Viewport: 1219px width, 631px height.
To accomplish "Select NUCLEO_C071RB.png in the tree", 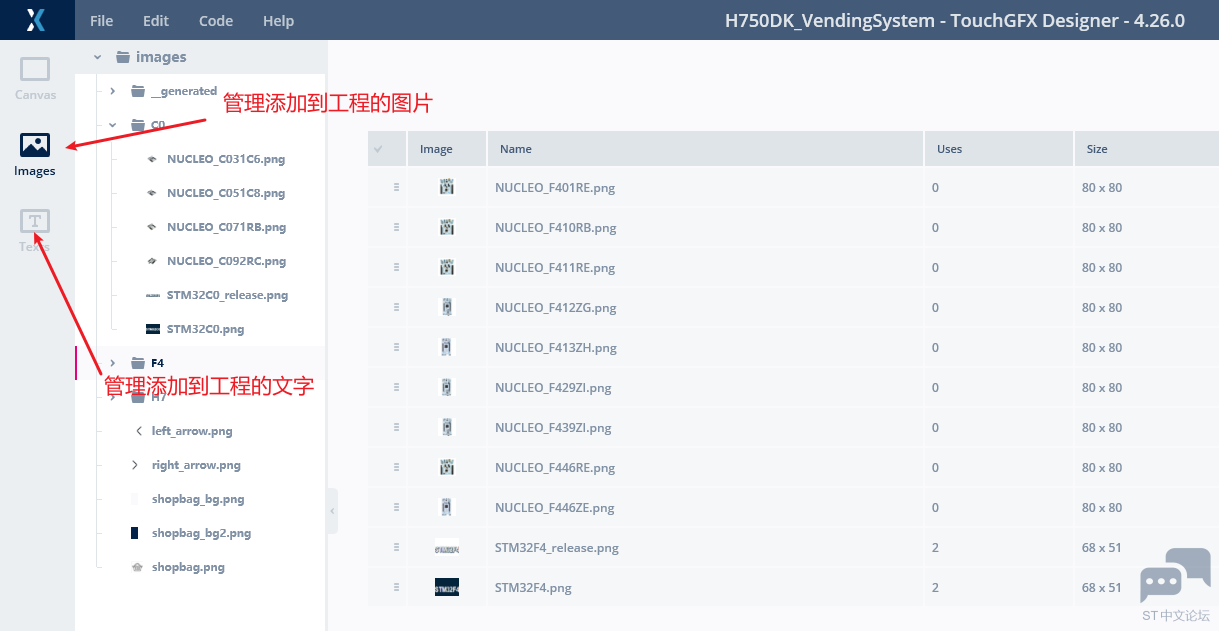I will click(x=226, y=227).
